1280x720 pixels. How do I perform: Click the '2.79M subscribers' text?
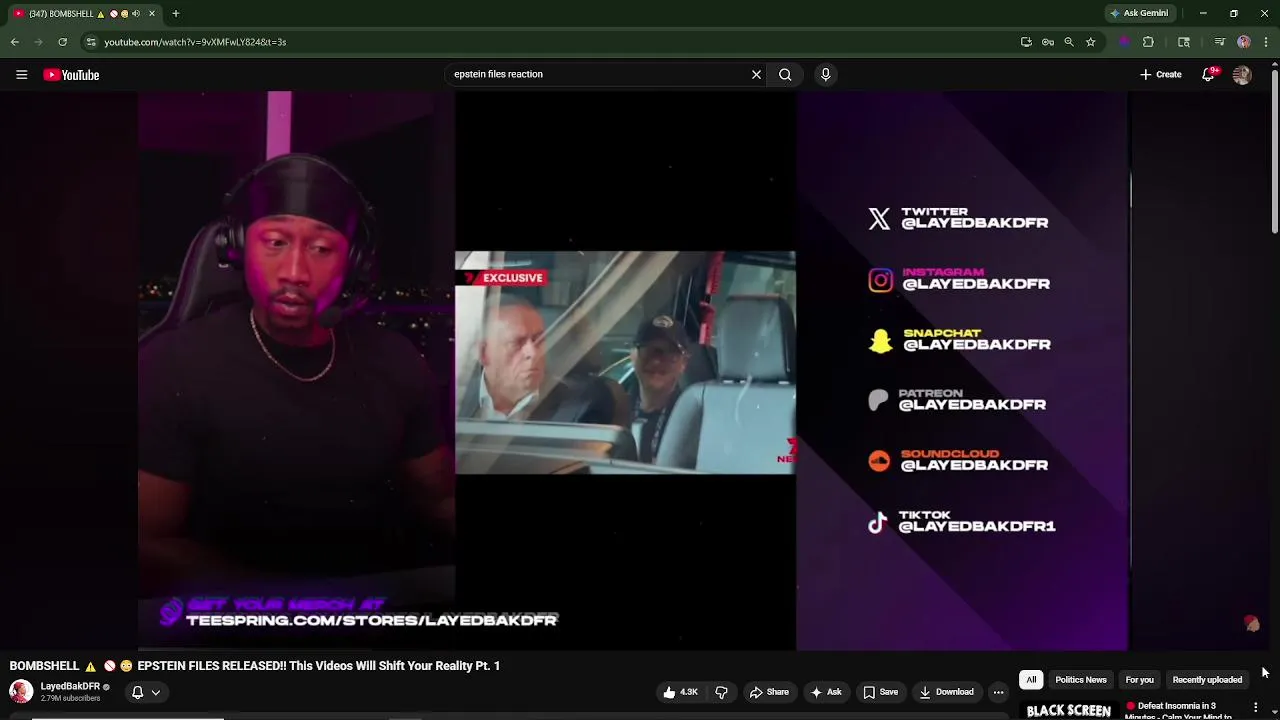point(70,698)
